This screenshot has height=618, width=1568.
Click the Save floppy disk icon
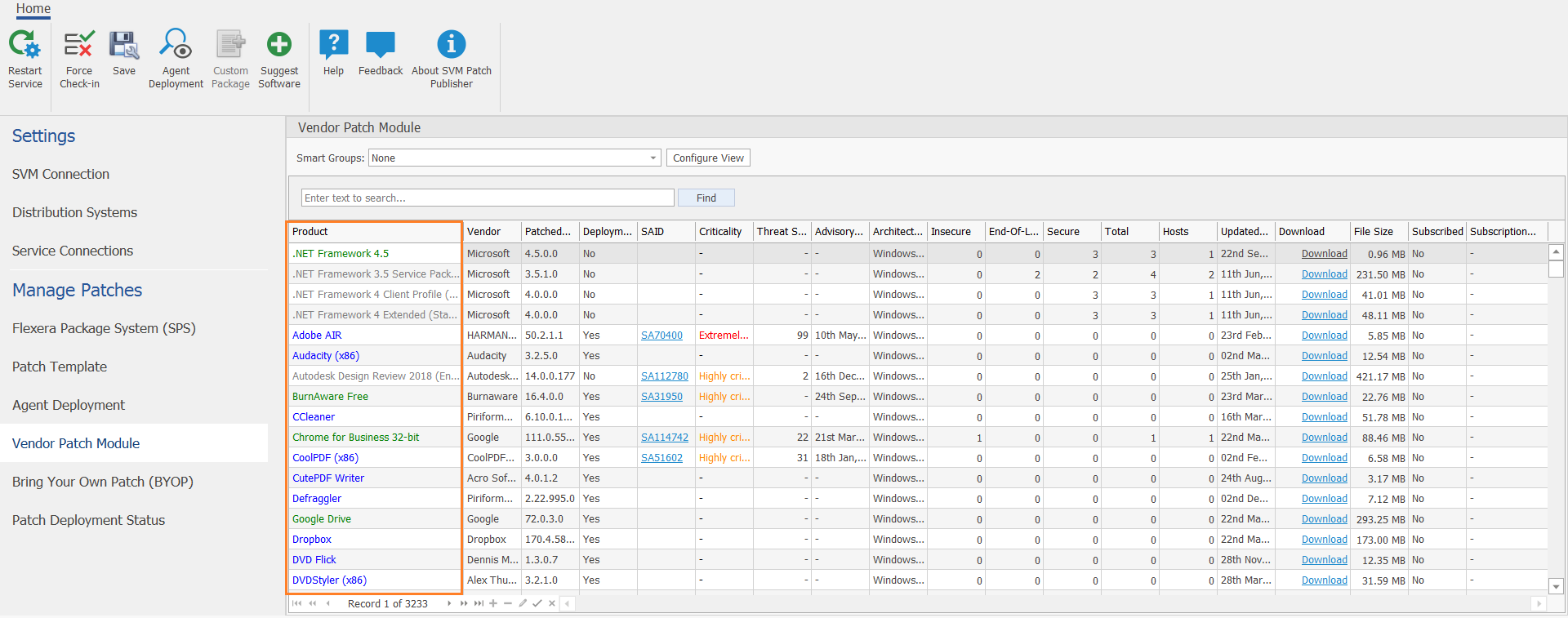pos(124,44)
